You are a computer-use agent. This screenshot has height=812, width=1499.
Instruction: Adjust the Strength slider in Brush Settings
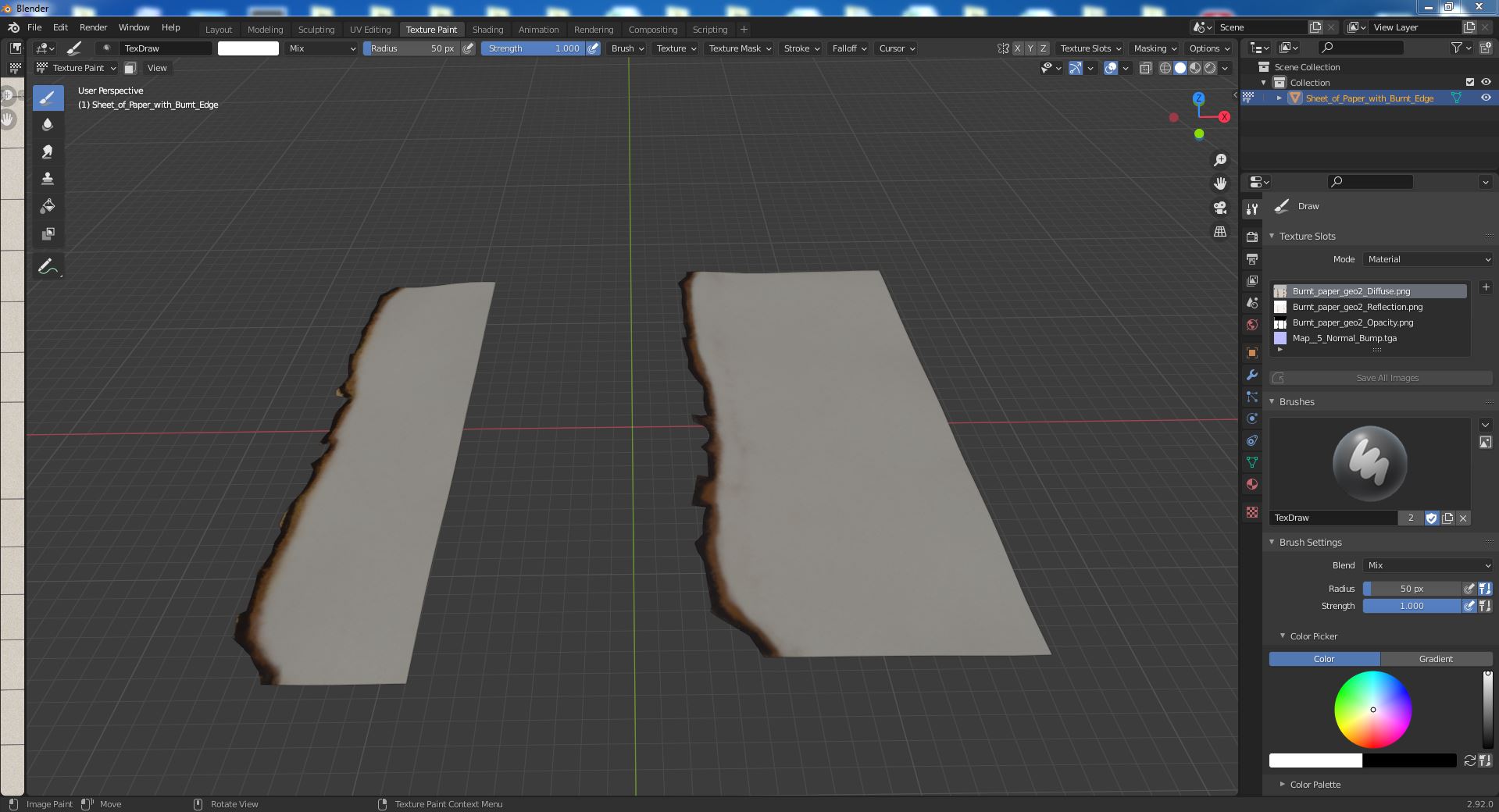tap(1412, 606)
